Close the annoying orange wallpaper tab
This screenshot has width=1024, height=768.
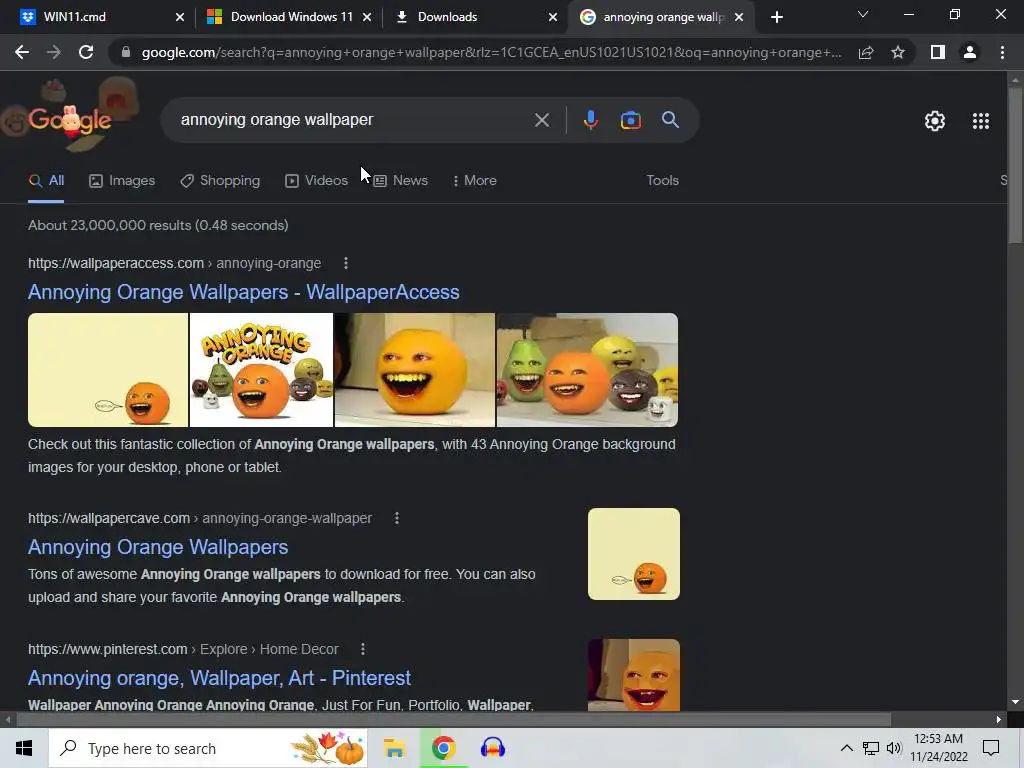click(x=739, y=17)
